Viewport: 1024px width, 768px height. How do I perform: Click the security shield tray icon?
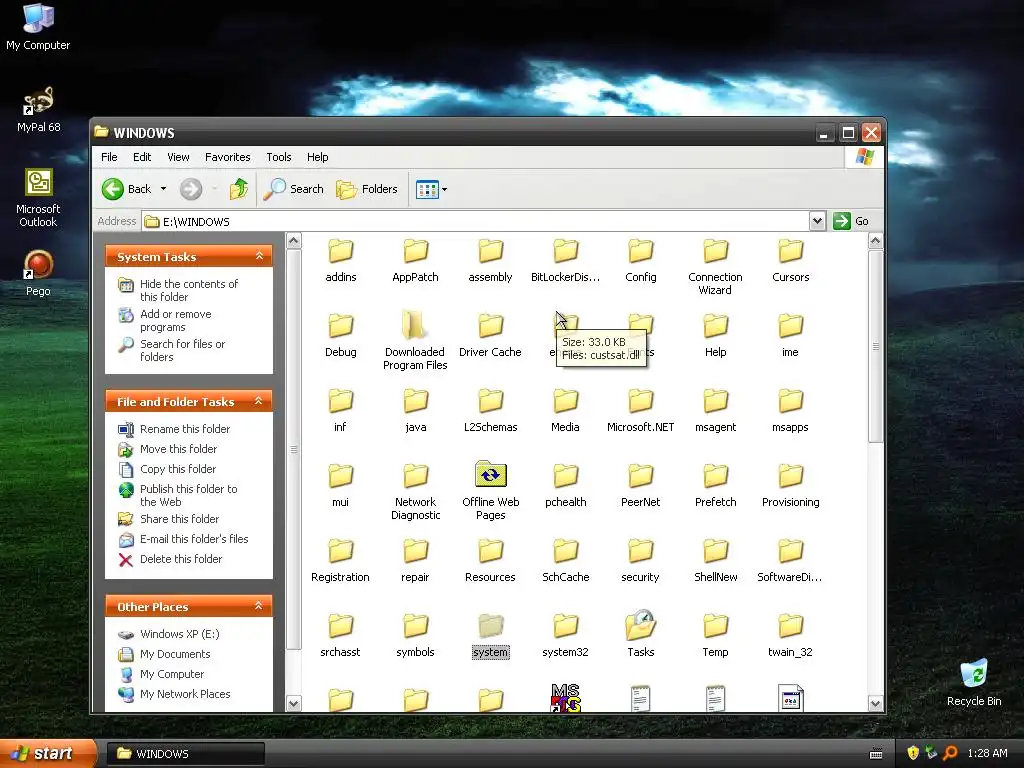(x=913, y=753)
